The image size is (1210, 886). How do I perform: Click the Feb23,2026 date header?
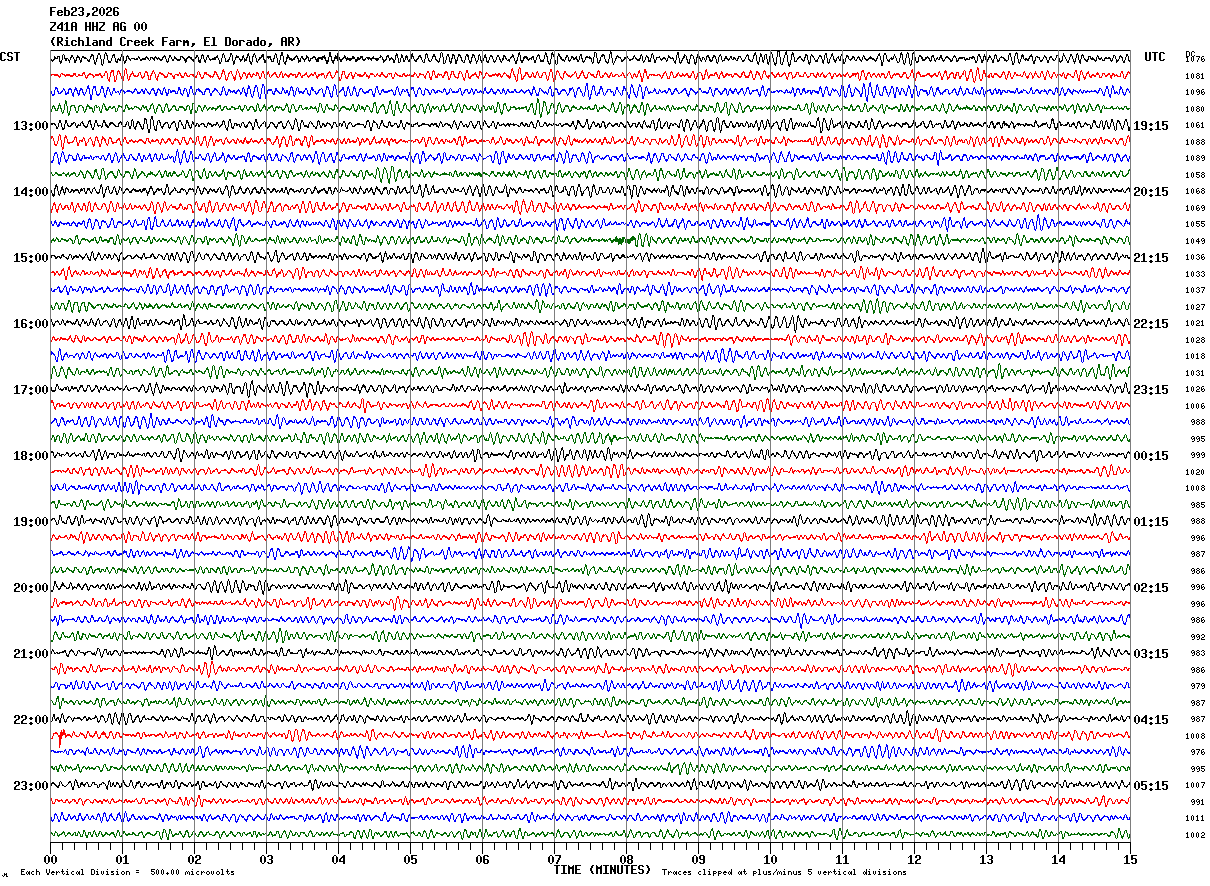(85, 12)
